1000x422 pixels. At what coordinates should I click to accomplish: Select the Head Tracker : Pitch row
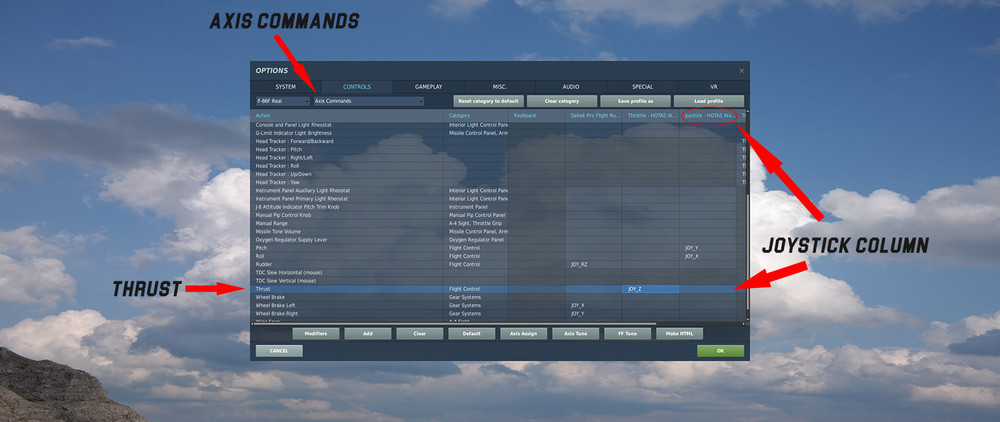tap(497, 149)
